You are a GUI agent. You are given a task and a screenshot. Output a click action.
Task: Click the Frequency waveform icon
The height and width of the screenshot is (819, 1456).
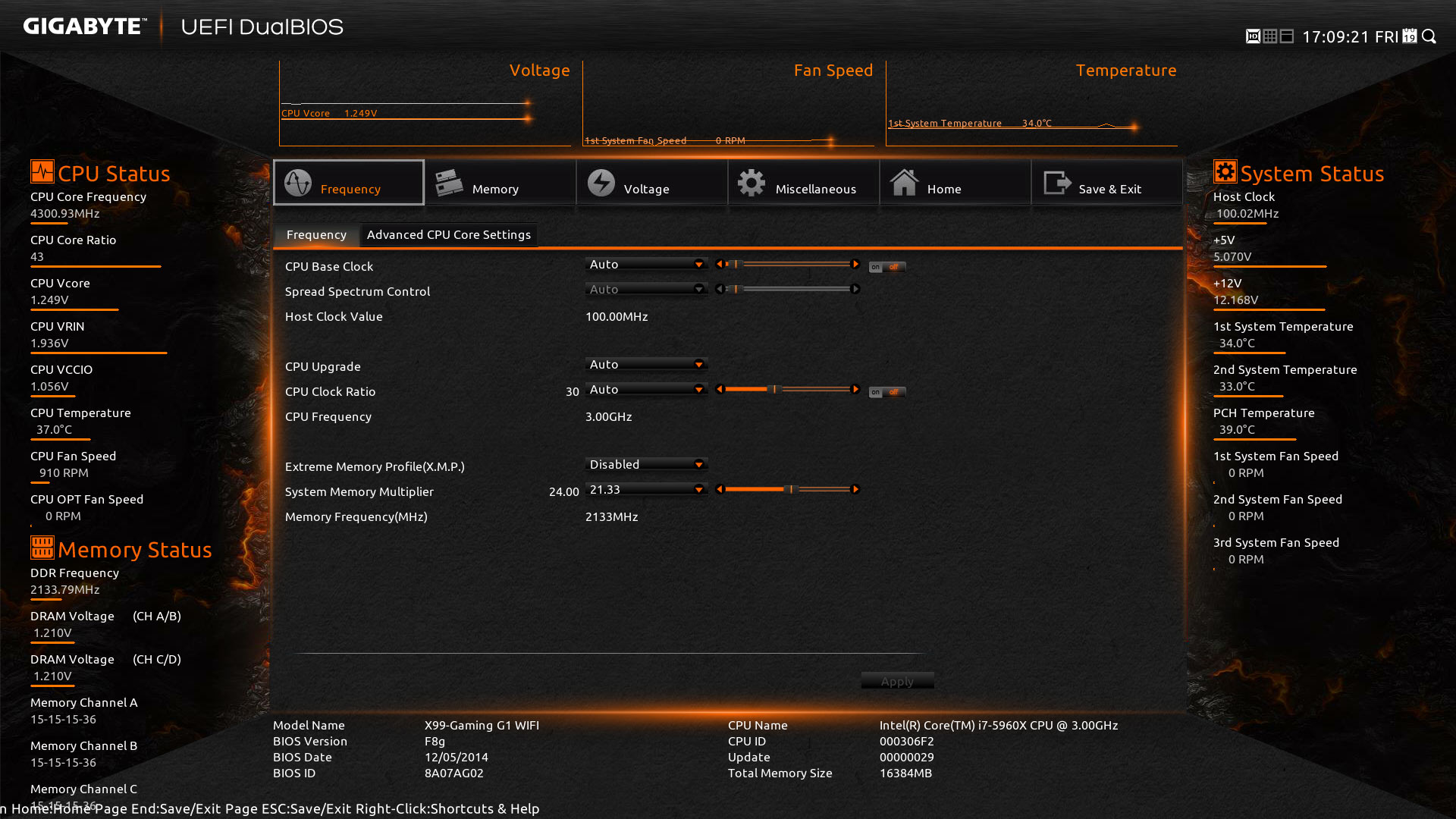298,183
